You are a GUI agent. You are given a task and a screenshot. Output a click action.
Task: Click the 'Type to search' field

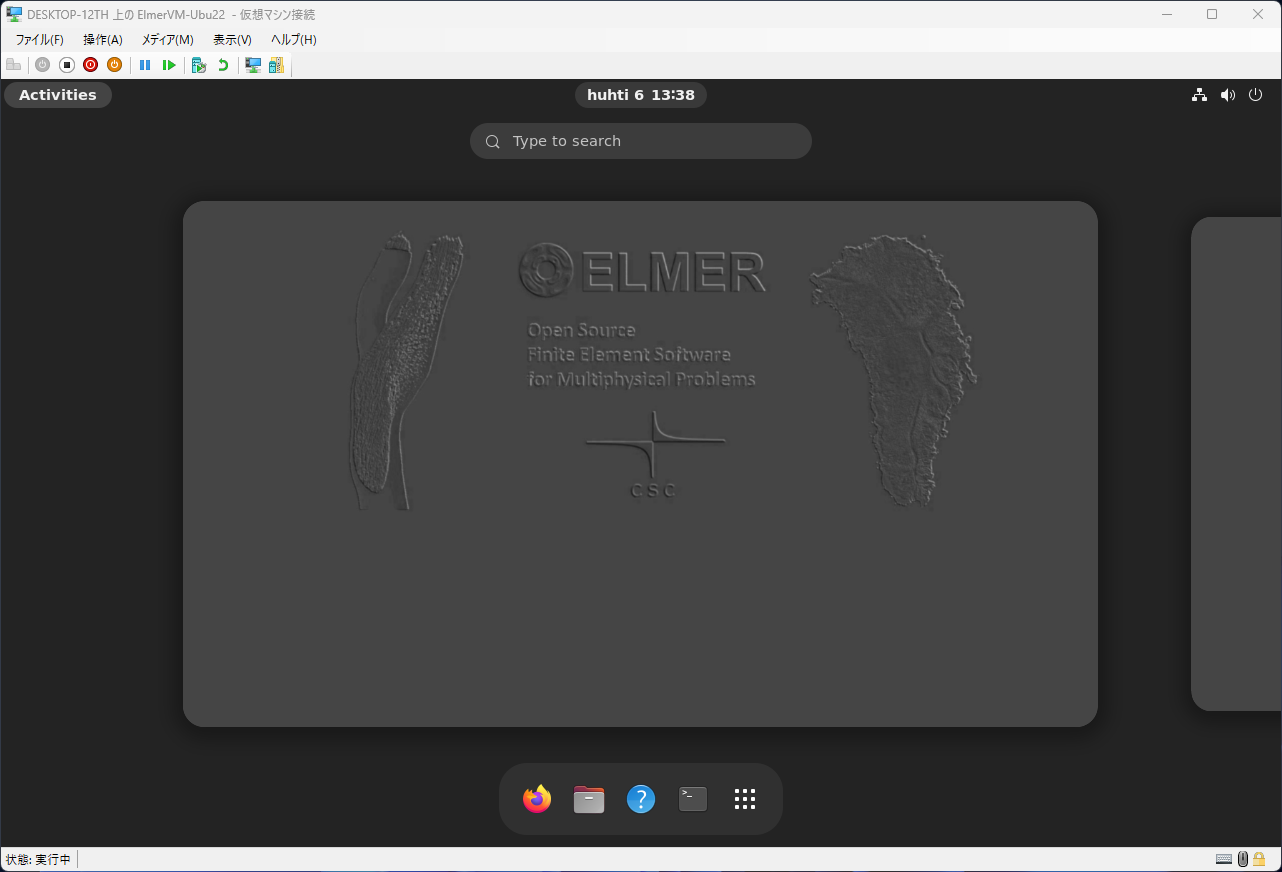pyautogui.click(x=641, y=141)
